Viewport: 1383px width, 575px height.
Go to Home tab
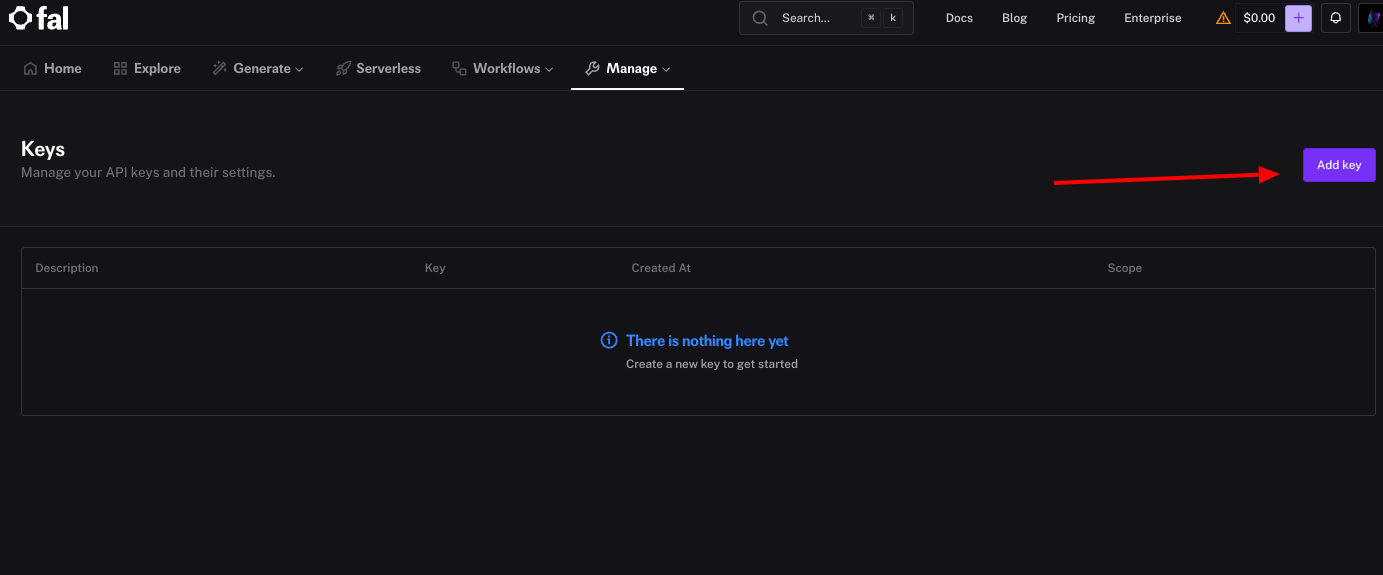coord(52,68)
